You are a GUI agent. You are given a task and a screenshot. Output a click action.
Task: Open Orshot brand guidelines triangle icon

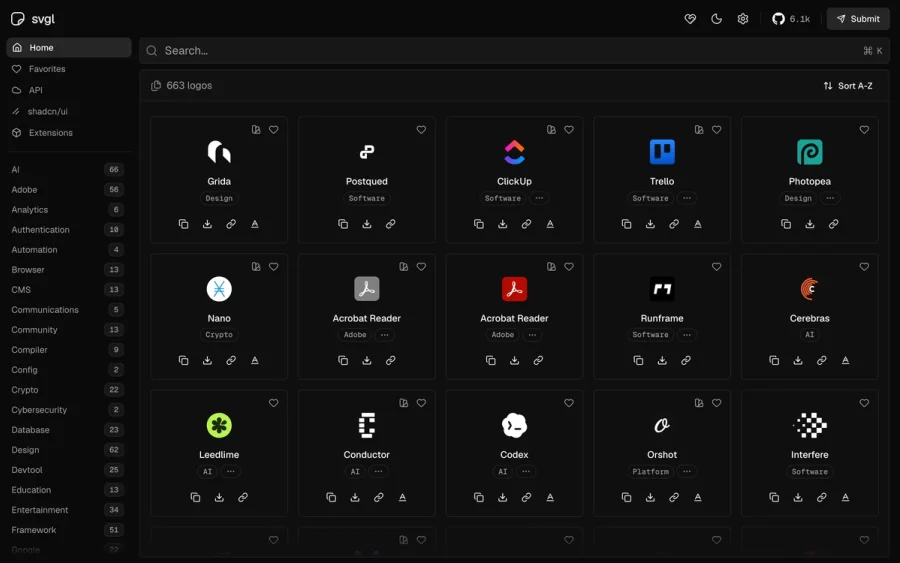tap(698, 497)
